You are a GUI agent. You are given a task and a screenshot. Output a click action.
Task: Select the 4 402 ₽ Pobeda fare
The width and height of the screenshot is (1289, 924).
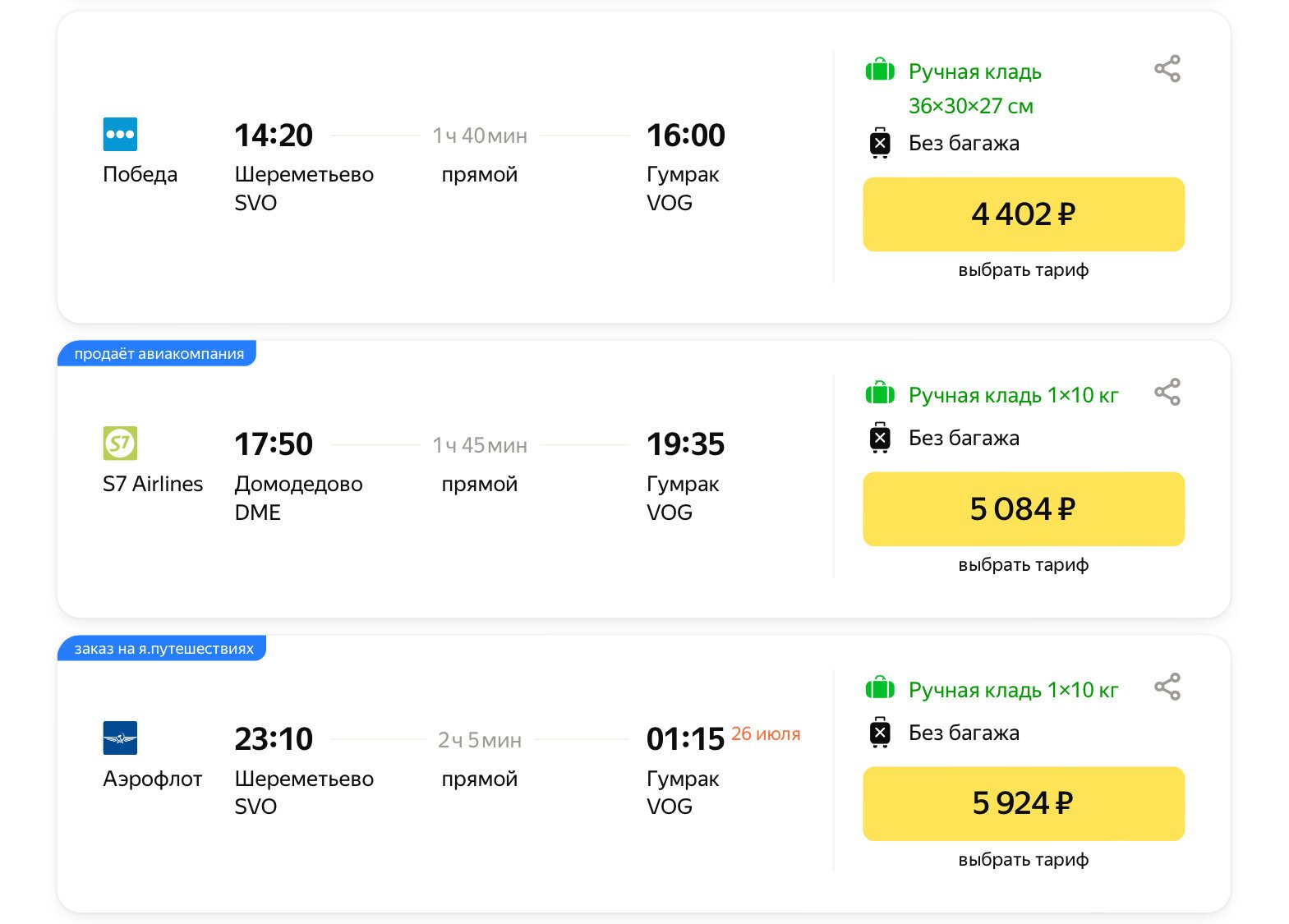[1023, 214]
